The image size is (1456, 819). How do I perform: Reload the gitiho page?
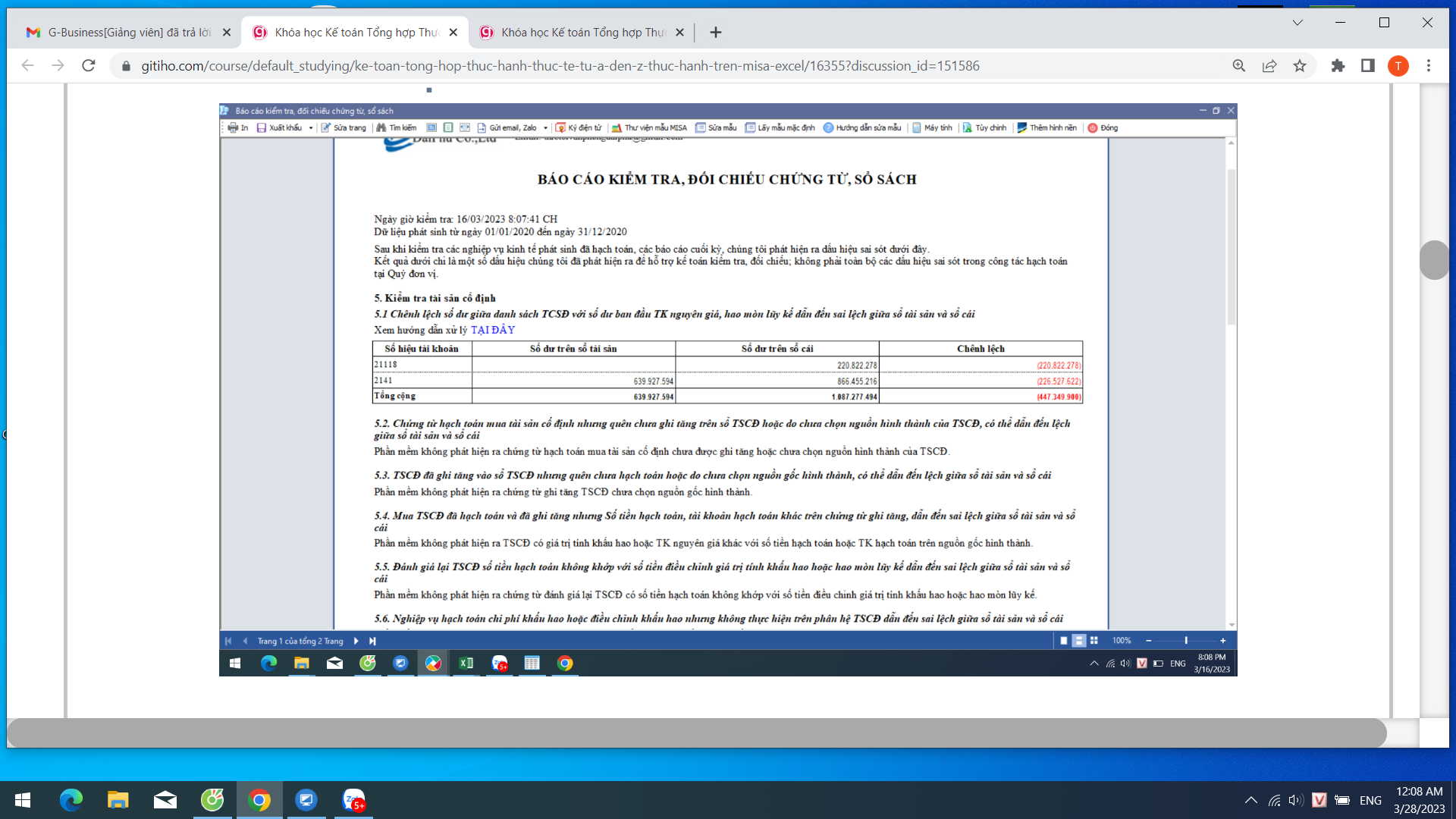[89, 66]
